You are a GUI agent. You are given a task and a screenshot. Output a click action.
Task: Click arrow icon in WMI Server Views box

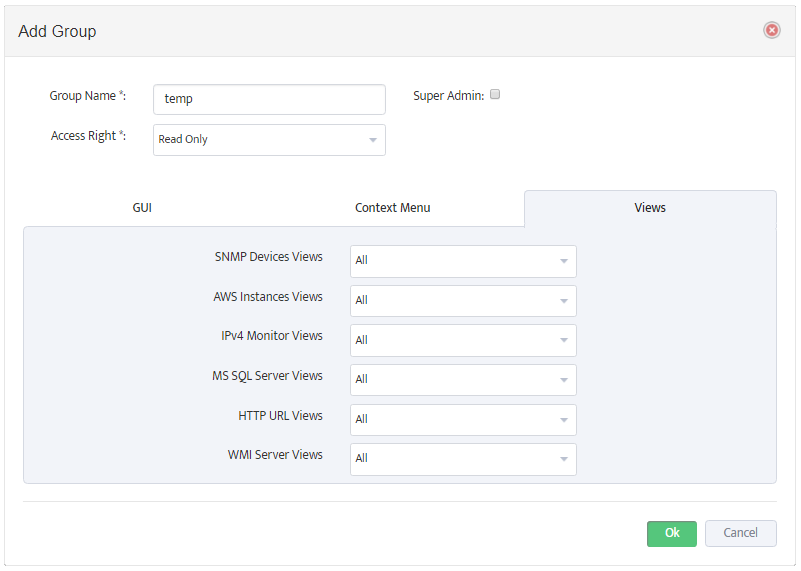click(564, 459)
